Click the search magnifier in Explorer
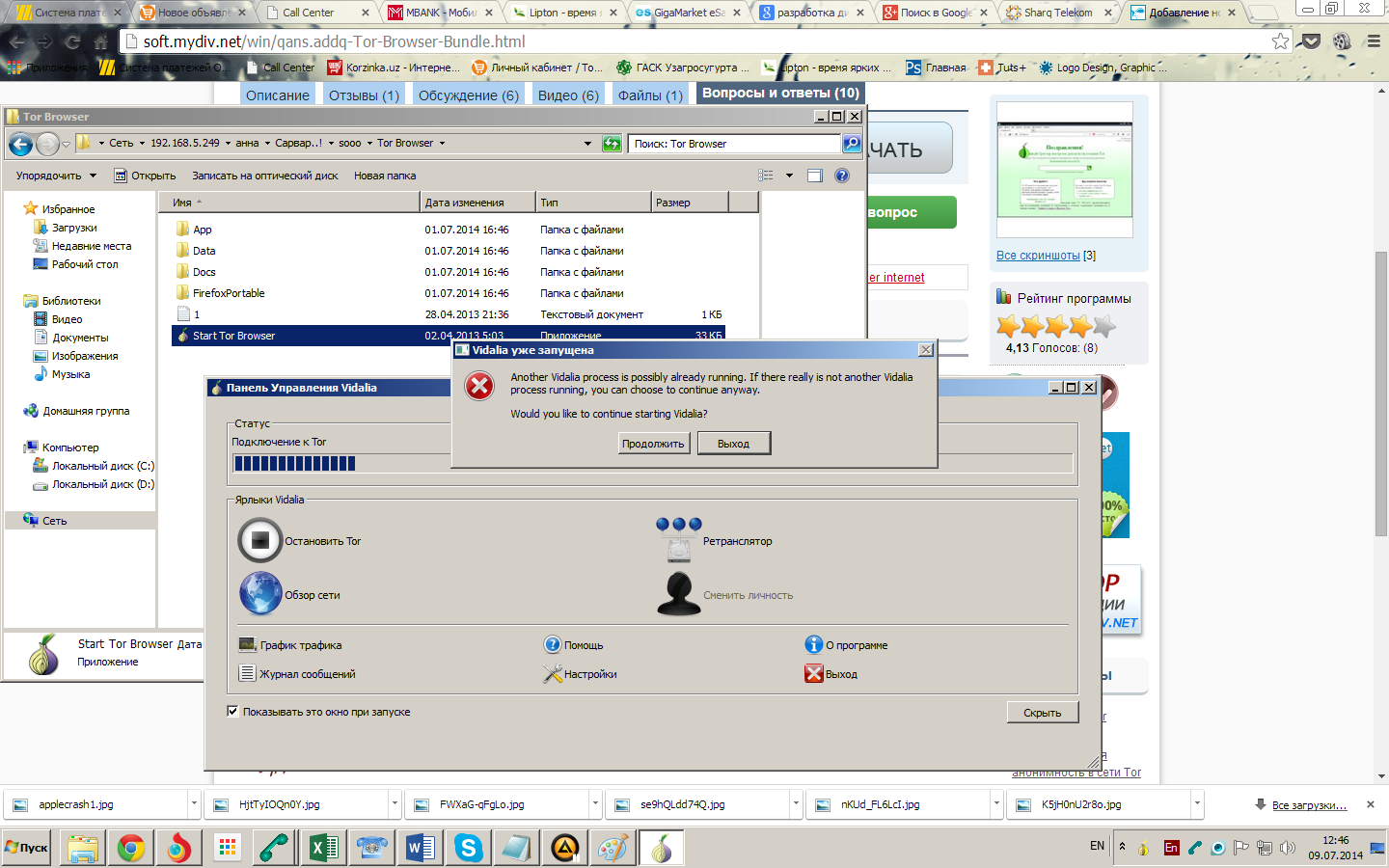Image resolution: width=1389 pixels, height=868 pixels. [x=851, y=144]
